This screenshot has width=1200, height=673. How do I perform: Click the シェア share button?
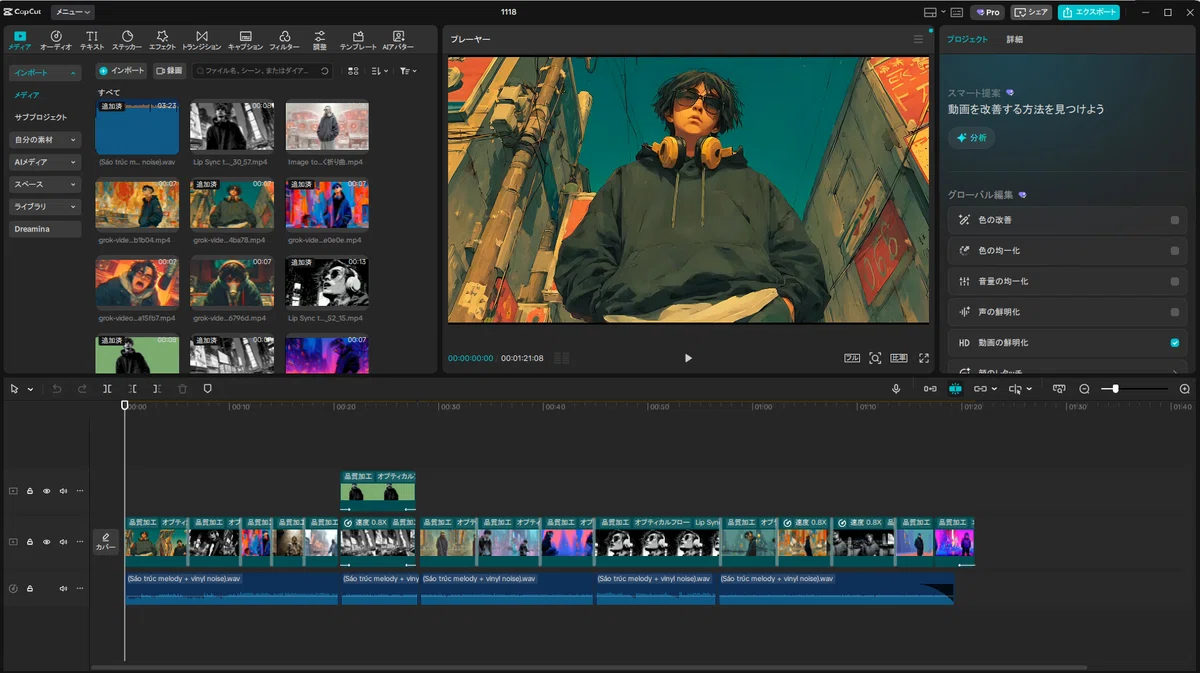1032,12
